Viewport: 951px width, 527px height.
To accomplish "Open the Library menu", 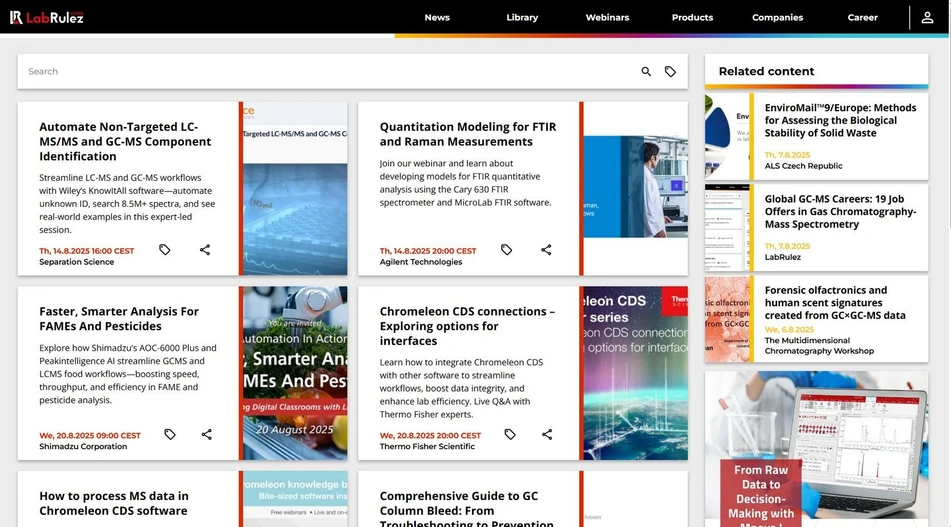I will click(x=522, y=18).
